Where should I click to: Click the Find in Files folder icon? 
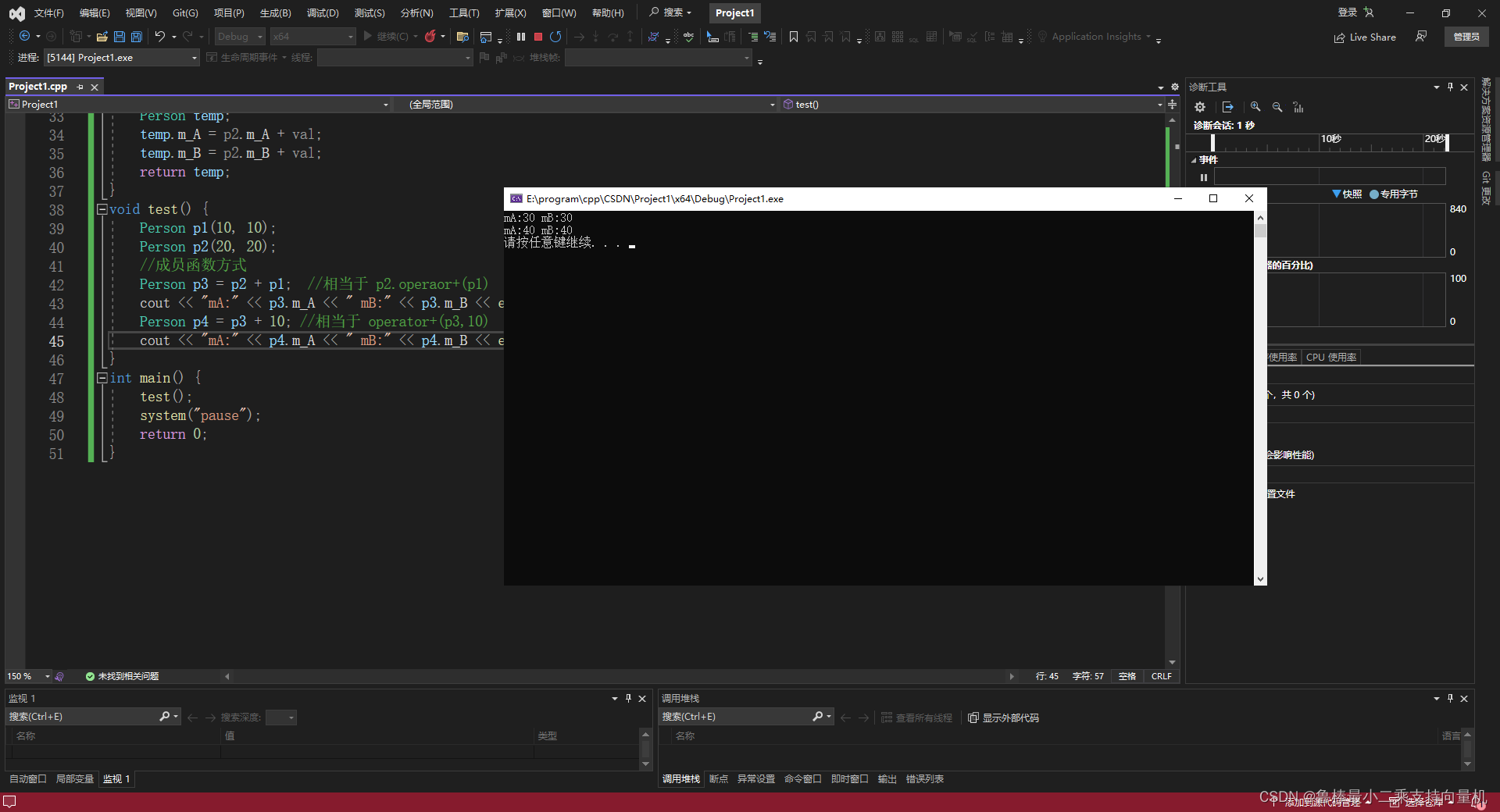coord(462,37)
